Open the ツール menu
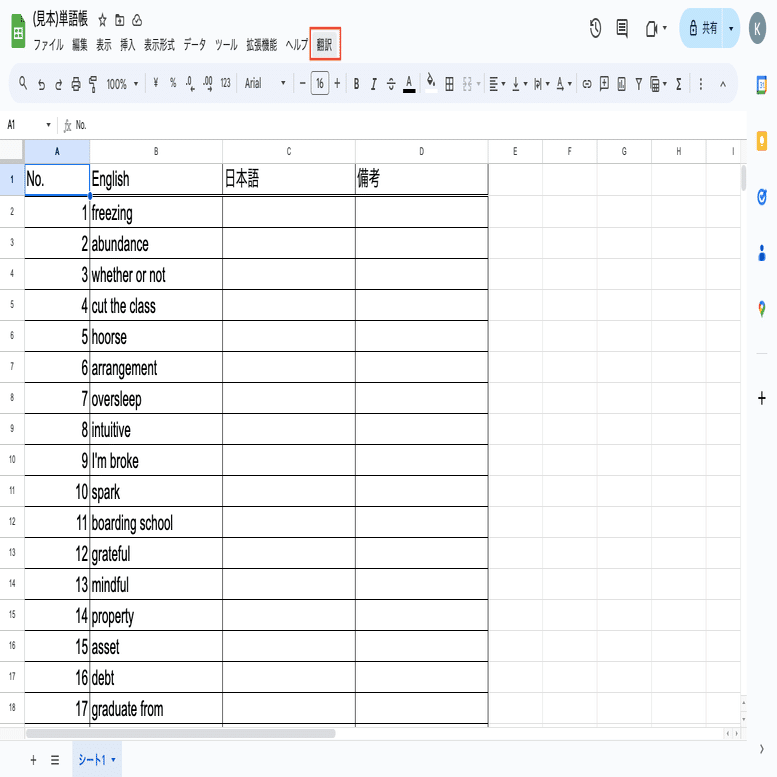Image resolution: width=777 pixels, height=777 pixels. click(x=226, y=45)
